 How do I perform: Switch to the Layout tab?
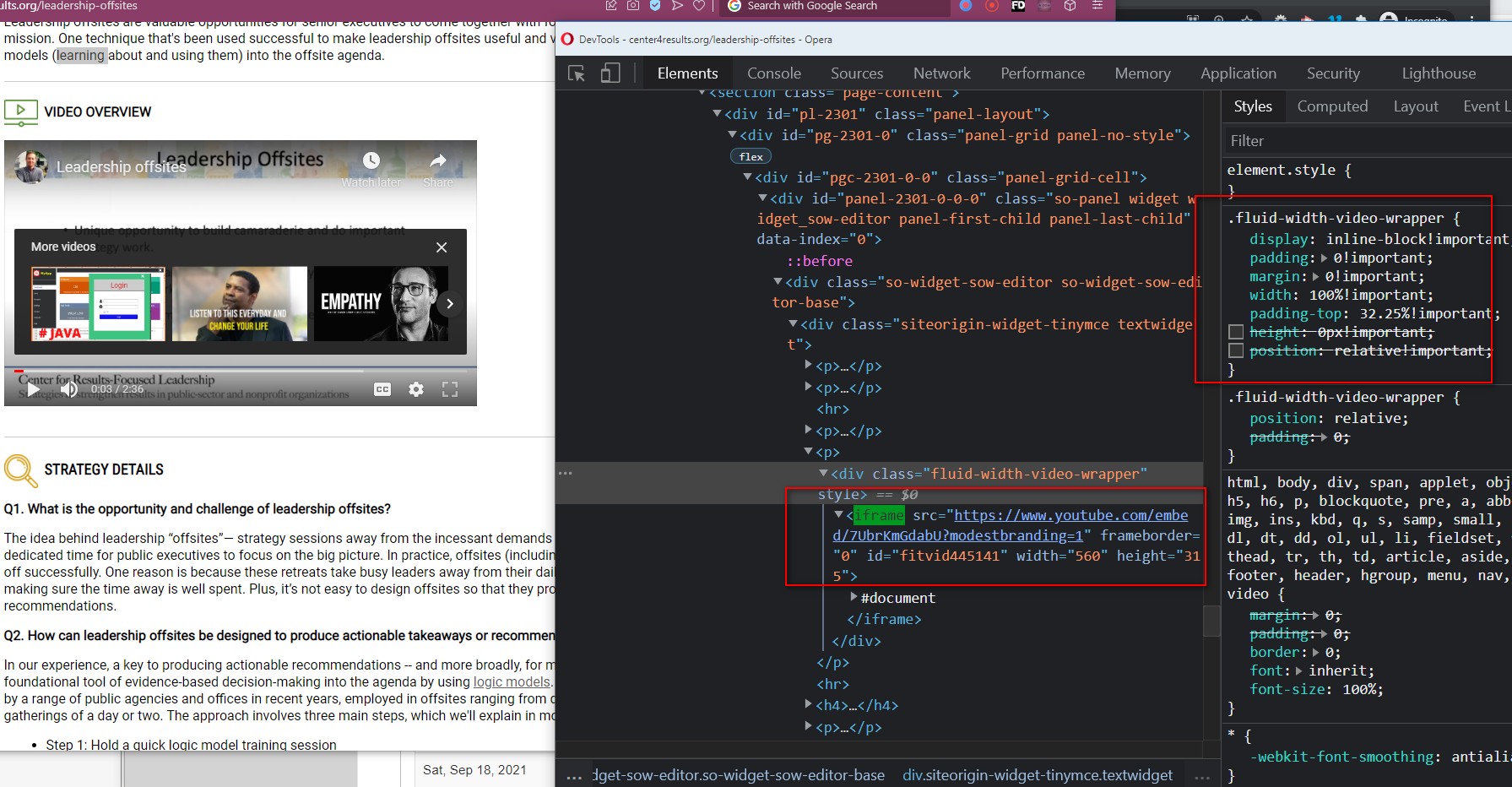point(1416,106)
